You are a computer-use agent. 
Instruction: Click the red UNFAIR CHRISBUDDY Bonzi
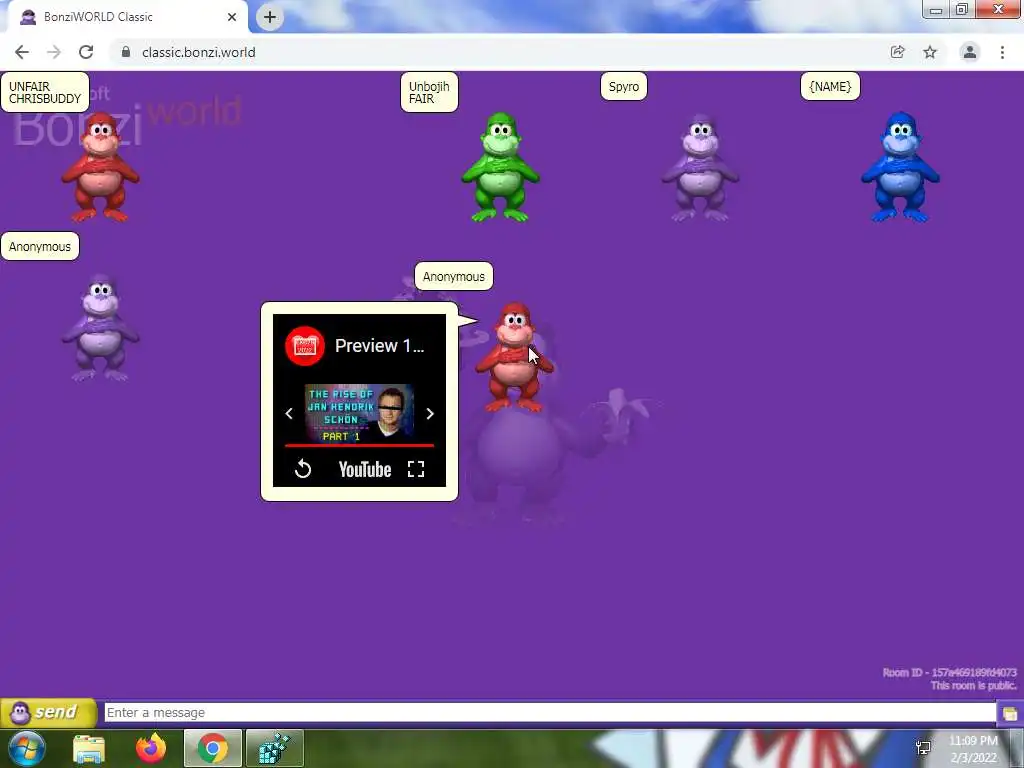coord(100,167)
